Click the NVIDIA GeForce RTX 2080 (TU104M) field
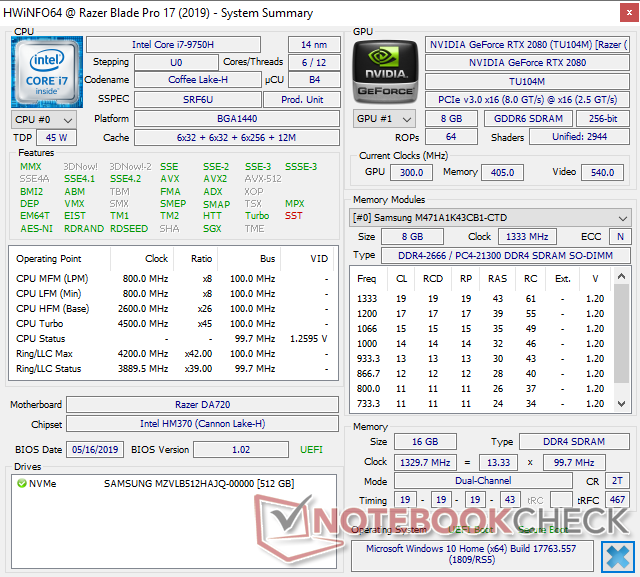Screen dimensions: 640x577 tap(527, 44)
